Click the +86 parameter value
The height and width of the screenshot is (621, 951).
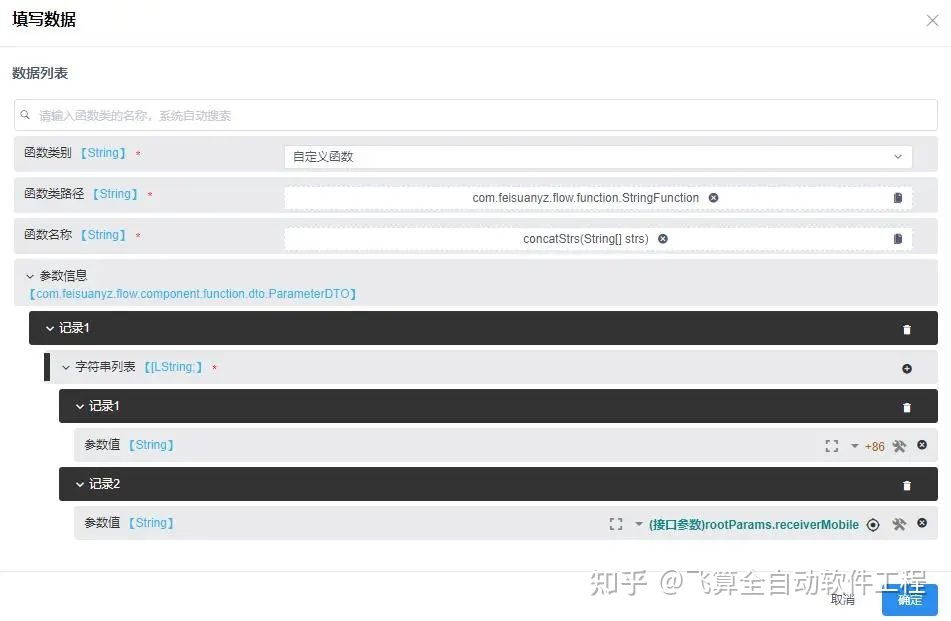click(875, 447)
